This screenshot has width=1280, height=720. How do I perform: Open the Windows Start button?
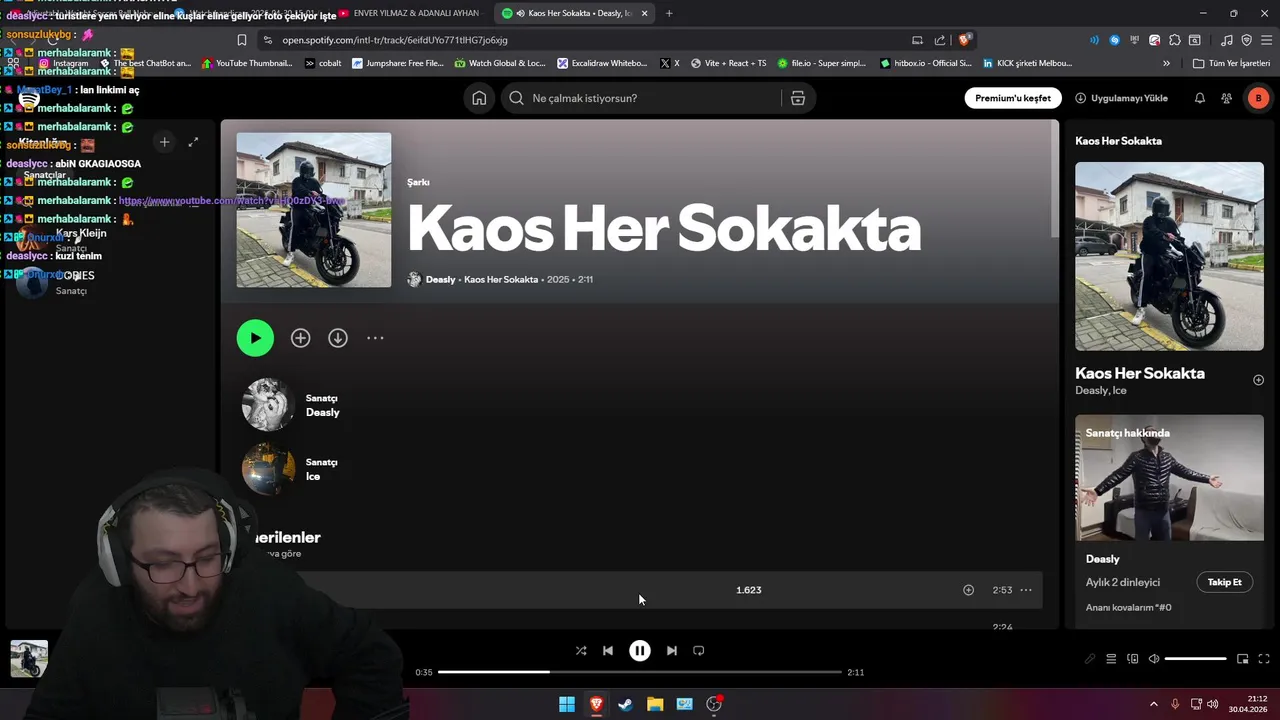click(x=567, y=704)
